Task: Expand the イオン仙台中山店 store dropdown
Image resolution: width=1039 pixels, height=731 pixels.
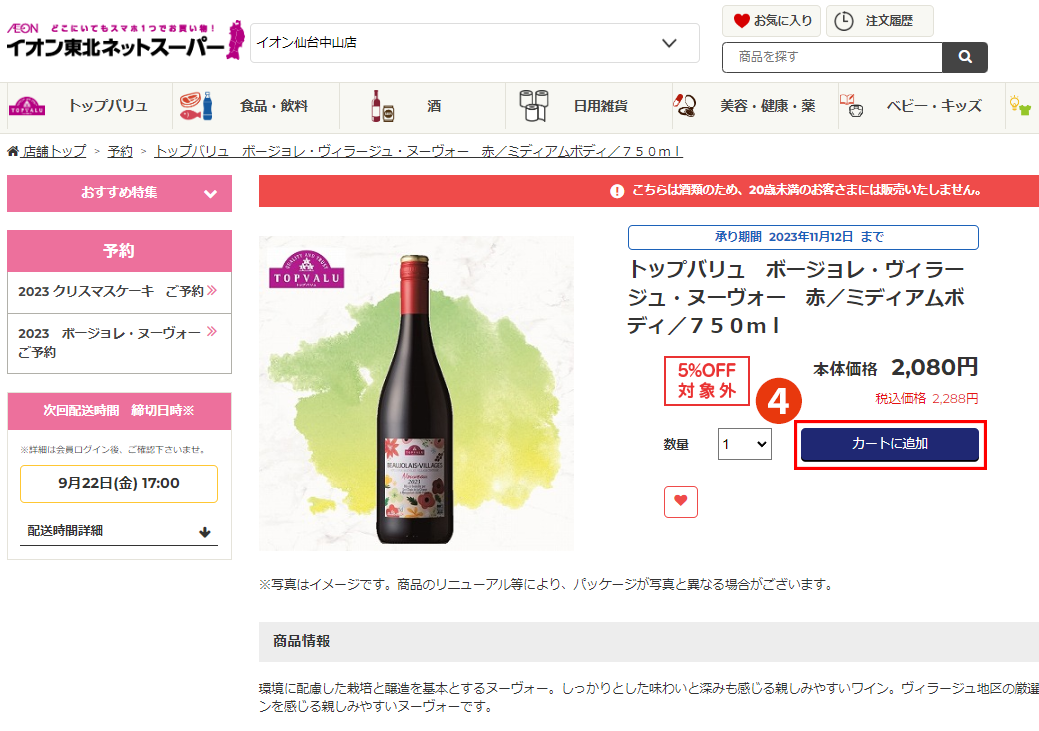Action: coord(474,43)
